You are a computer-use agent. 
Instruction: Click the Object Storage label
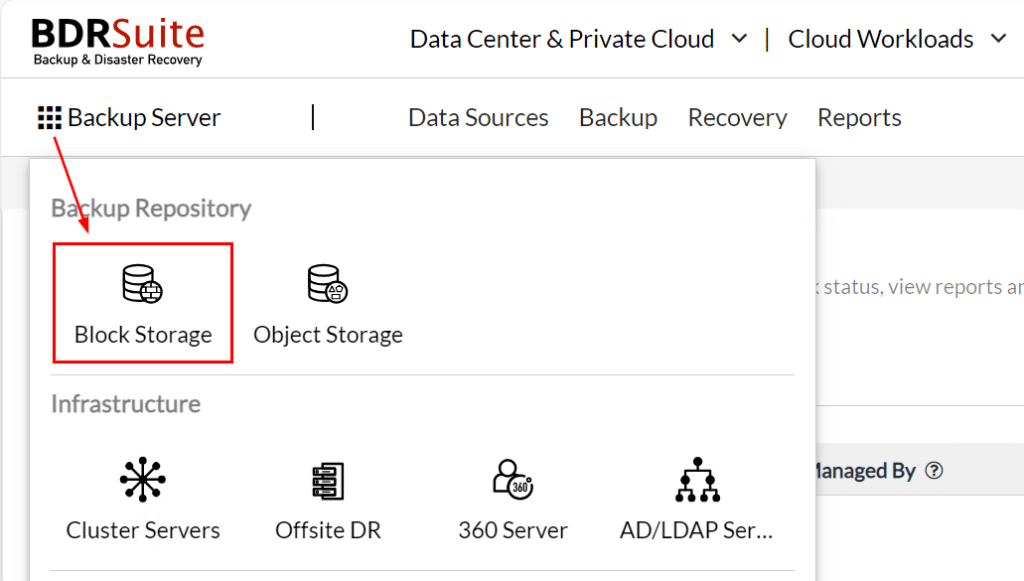(328, 334)
